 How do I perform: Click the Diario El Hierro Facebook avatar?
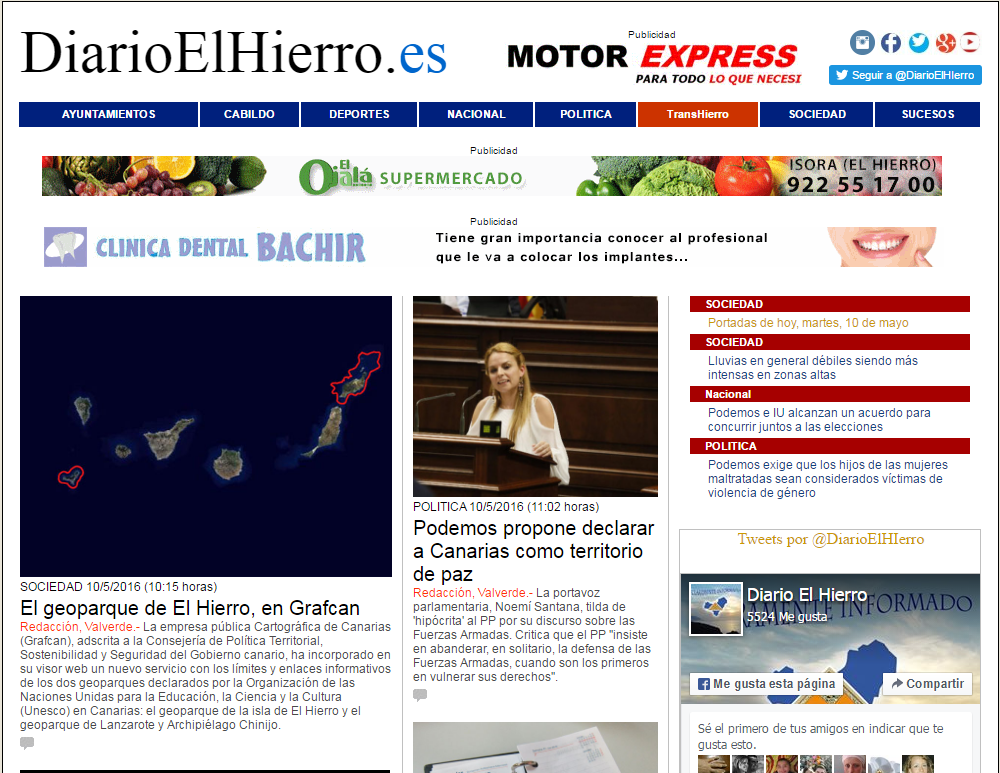click(715, 609)
